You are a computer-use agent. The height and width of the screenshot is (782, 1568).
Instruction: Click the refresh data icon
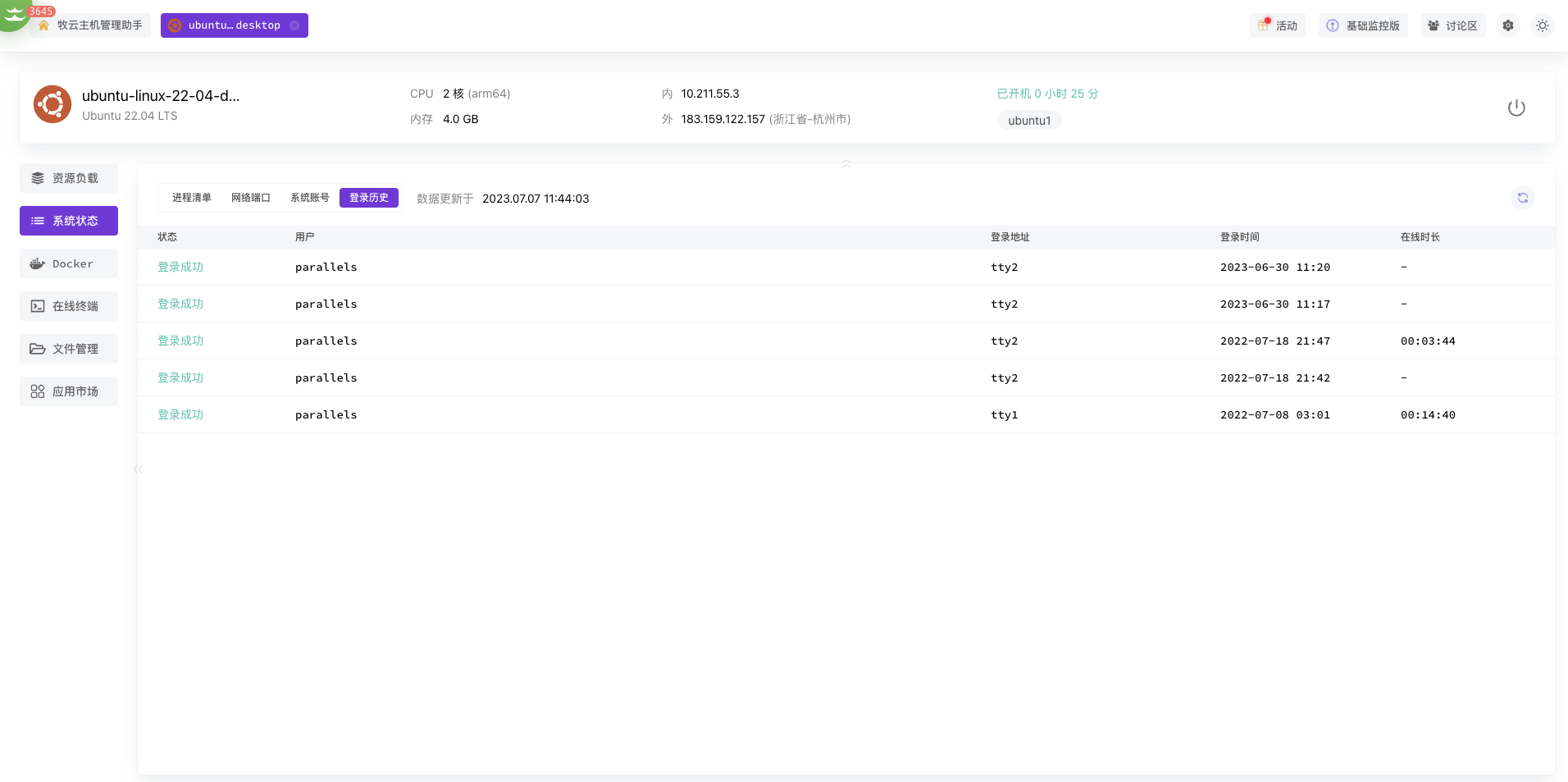(1523, 198)
